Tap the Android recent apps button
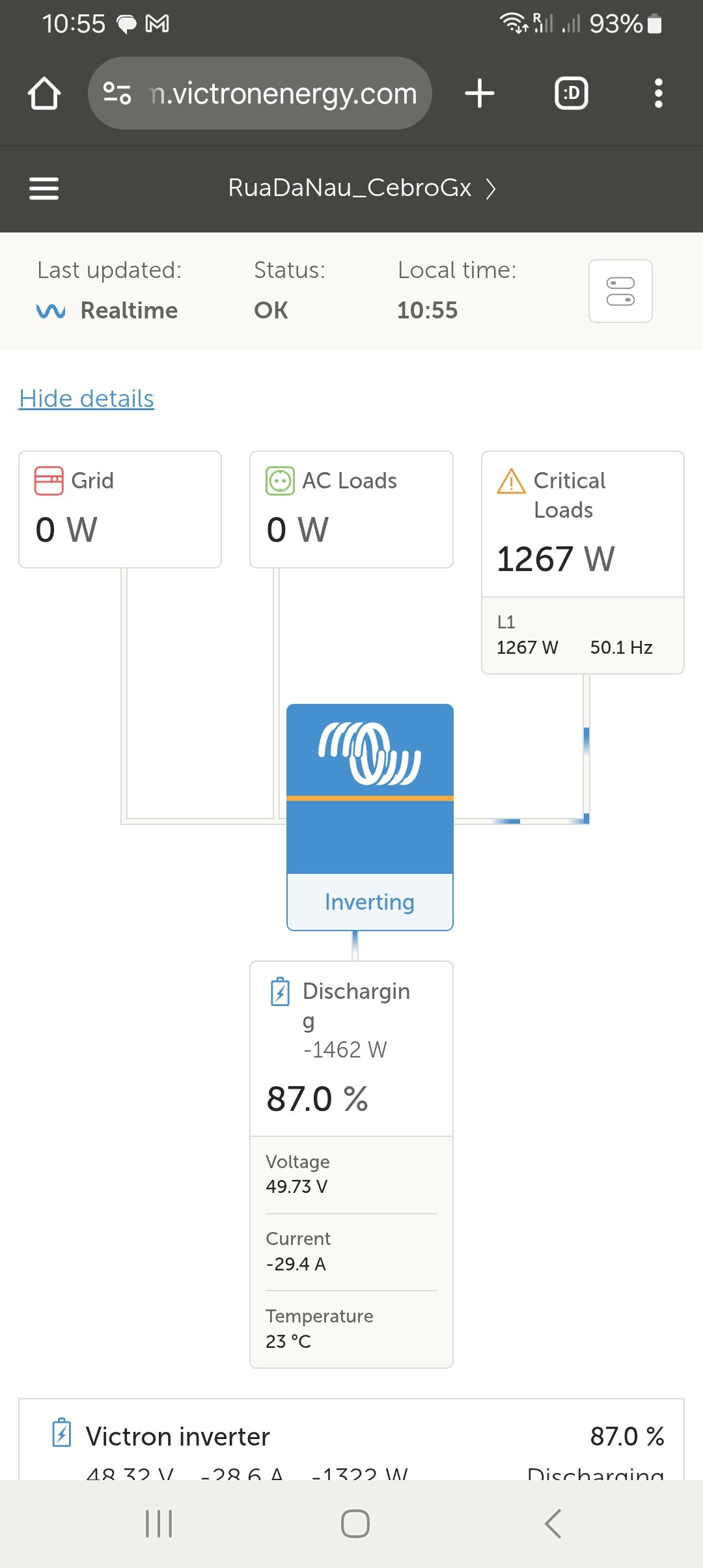This screenshot has width=703, height=1568. pyautogui.click(x=159, y=1524)
